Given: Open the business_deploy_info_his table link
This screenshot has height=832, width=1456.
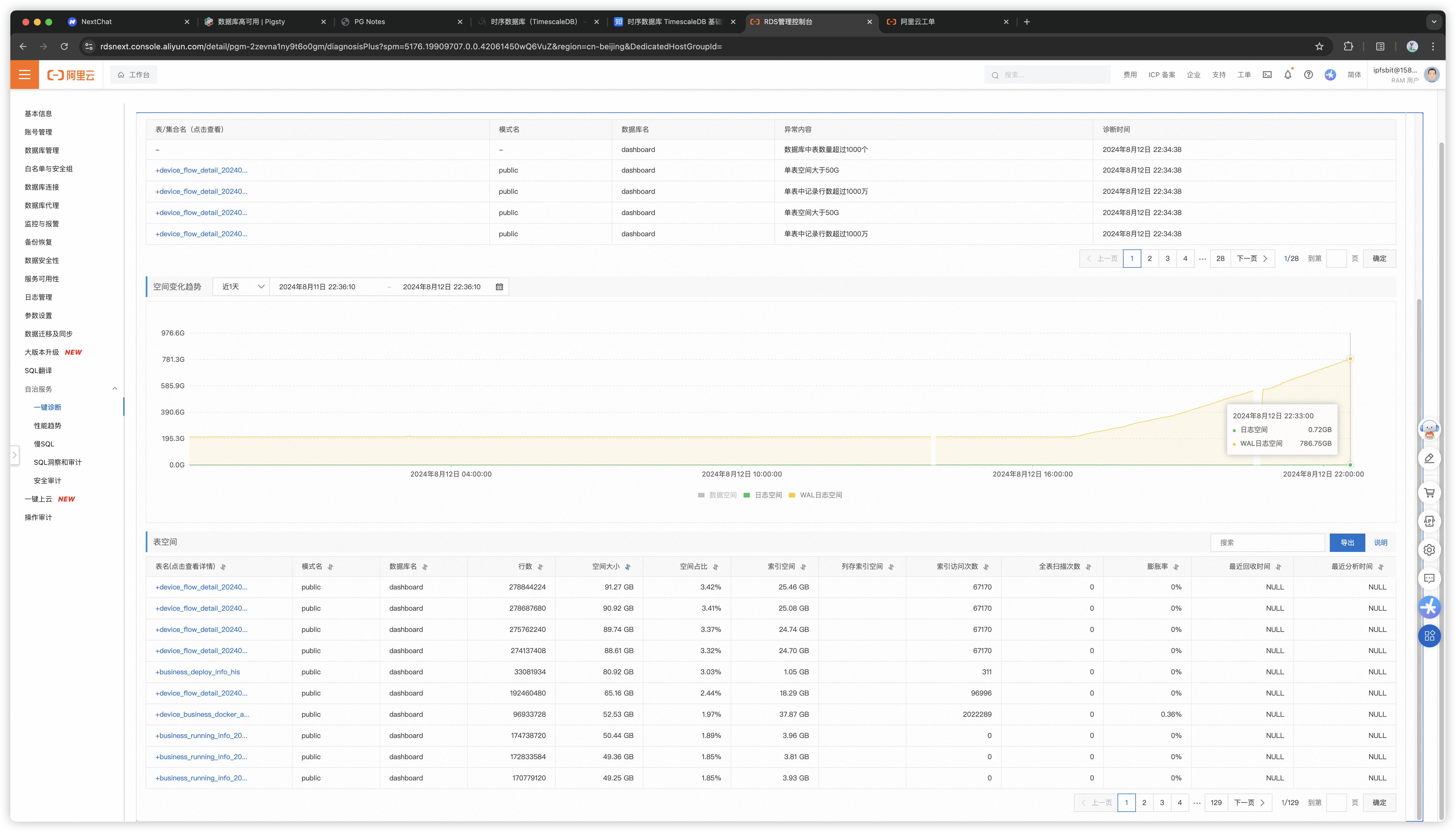Looking at the screenshot, I should click(x=198, y=672).
